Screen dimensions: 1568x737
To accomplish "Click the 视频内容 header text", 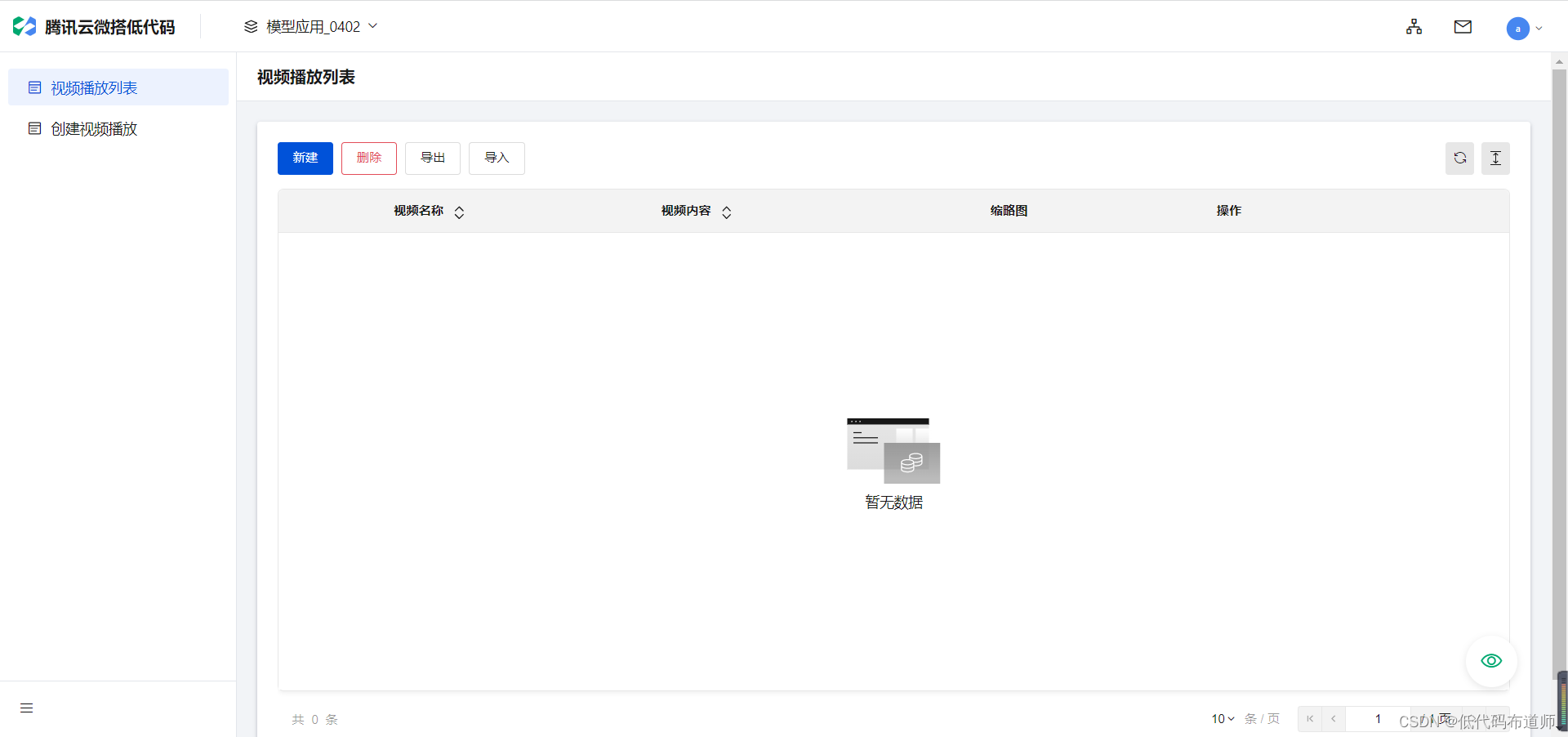I will pyautogui.click(x=686, y=211).
